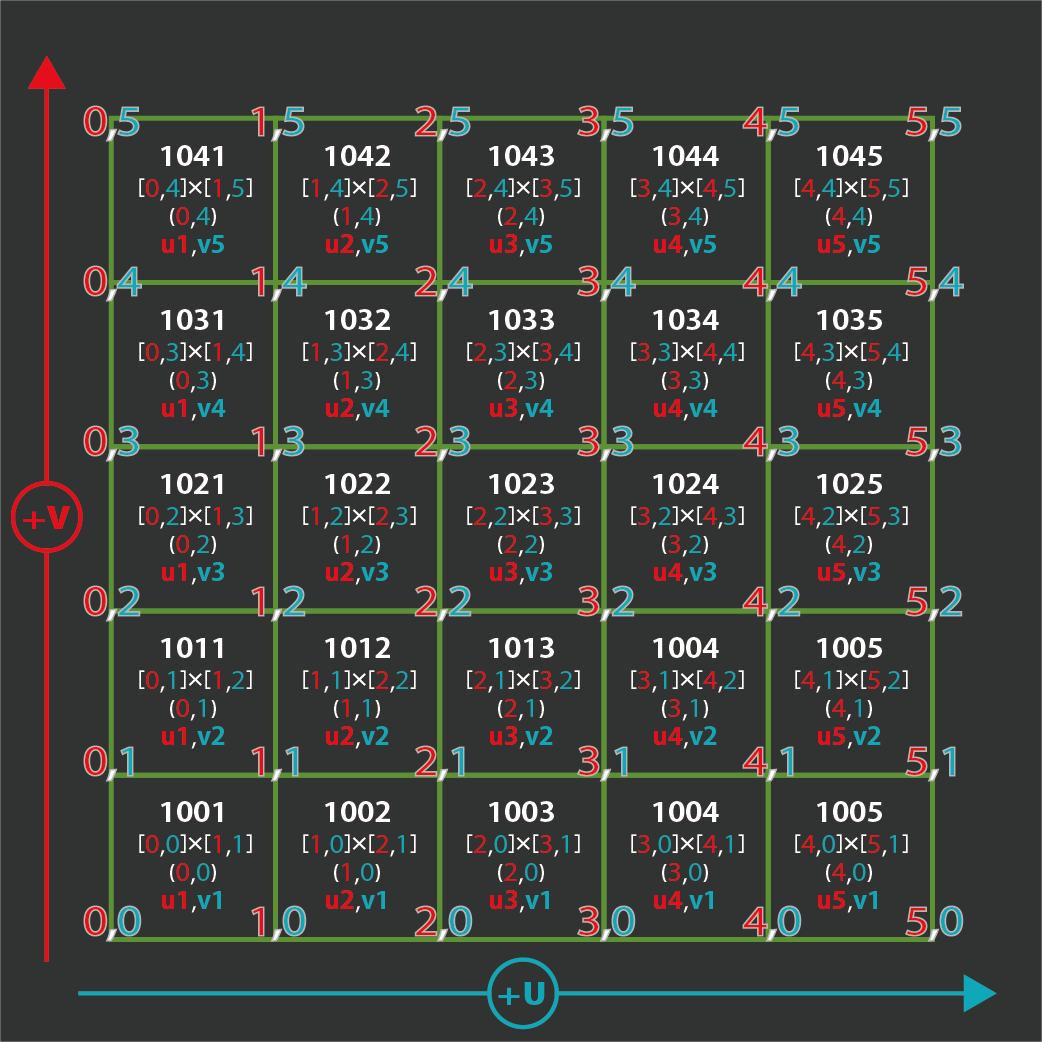Click the red V axis arrowhead
This screenshot has width=1042, height=1042.
pos(46,73)
